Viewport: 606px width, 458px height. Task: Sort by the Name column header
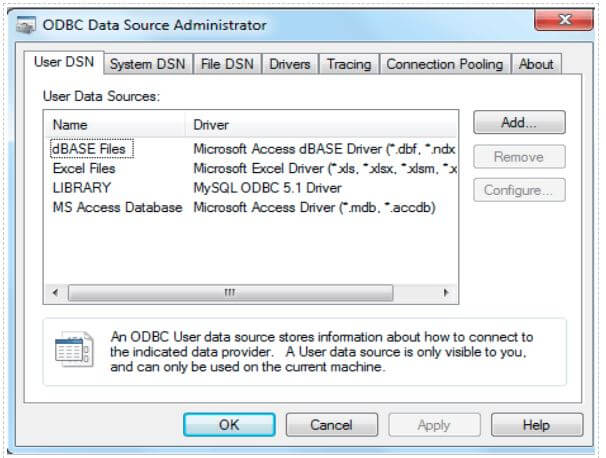pos(116,125)
